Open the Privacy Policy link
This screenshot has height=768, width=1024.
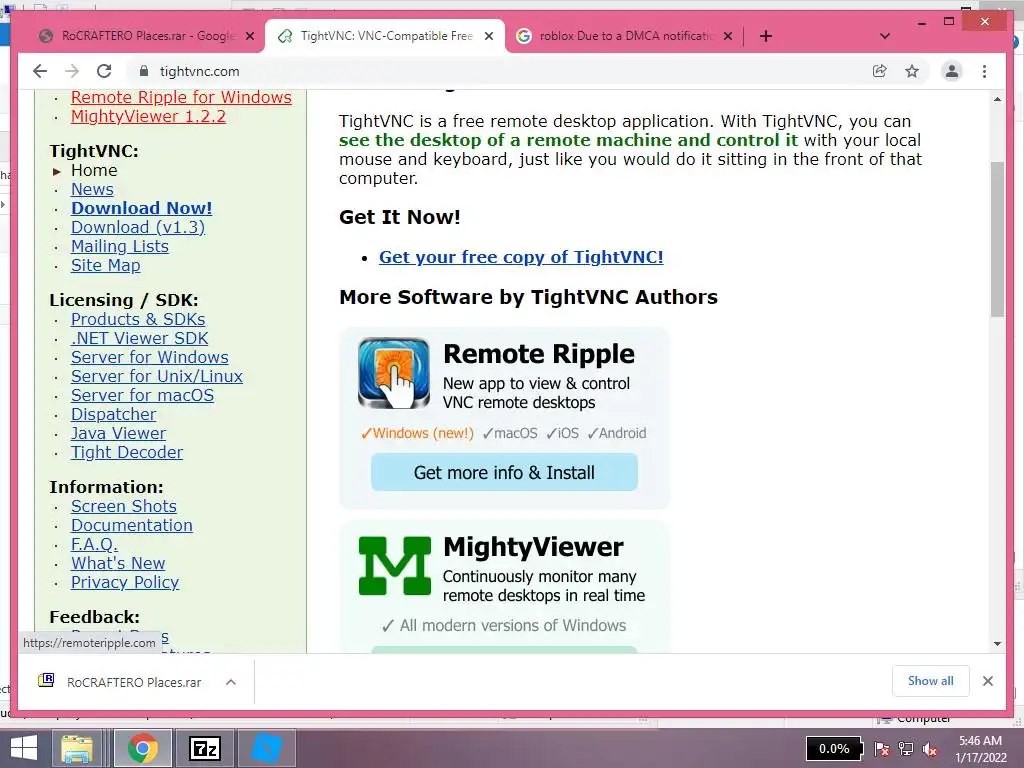[125, 582]
